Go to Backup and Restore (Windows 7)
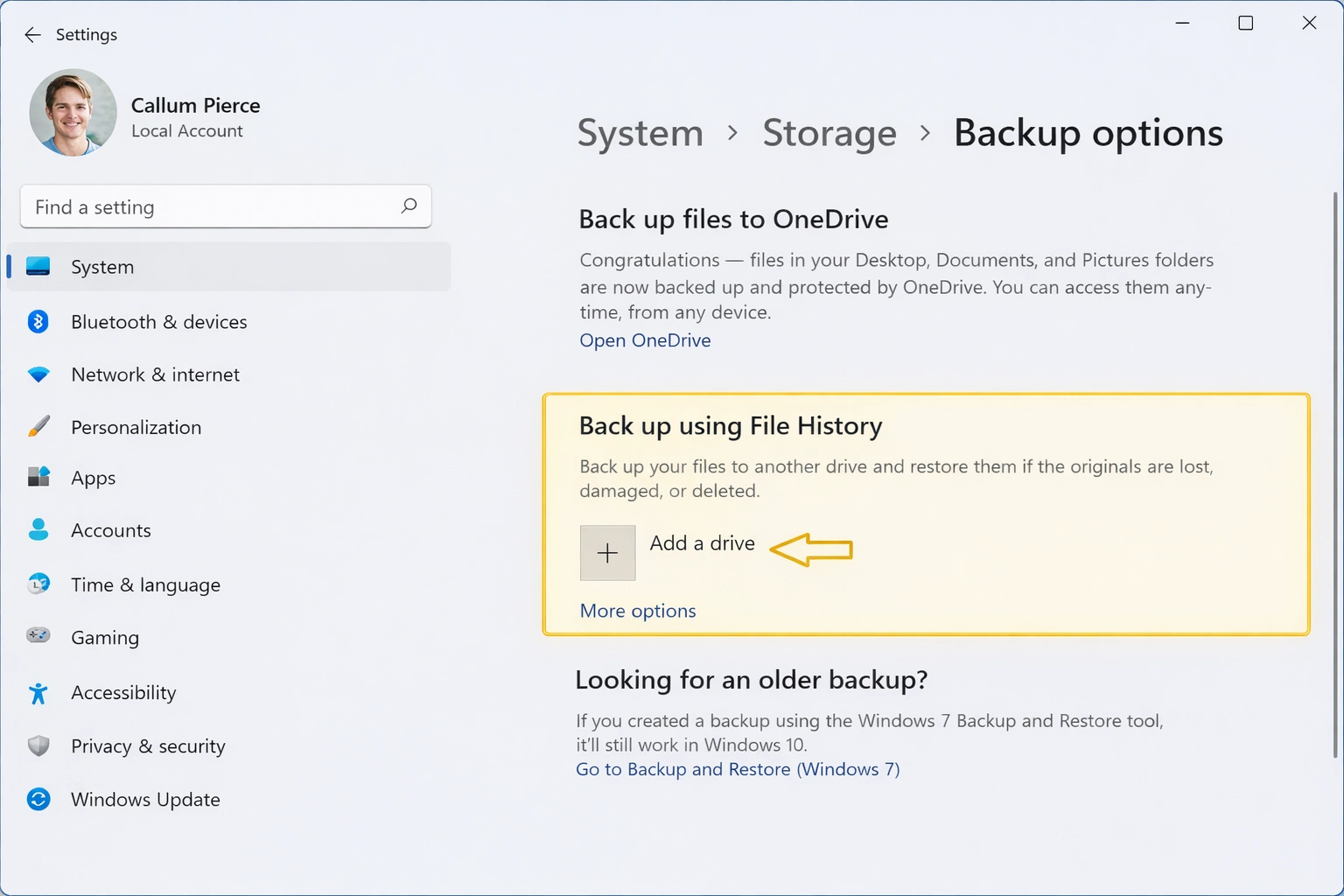Image resolution: width=1344 pixels, height=896 pixels. pyautogui.click(x=738, y=769)
